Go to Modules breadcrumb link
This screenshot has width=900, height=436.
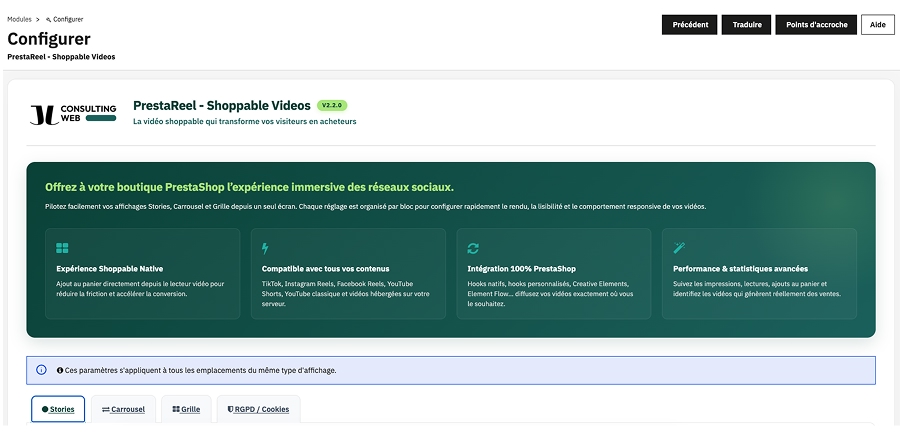click(20, 20)
